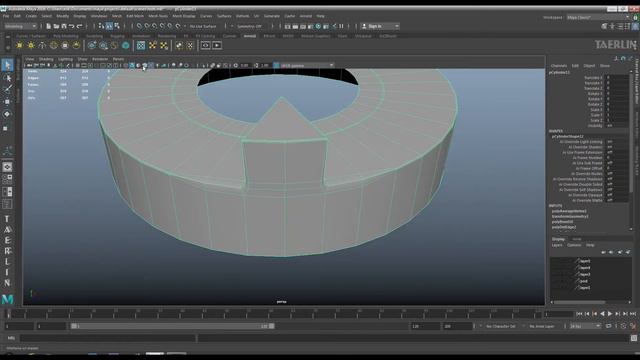Select the Paint Selection tool
This screenshot has height=360, width=640.
coord(7,89)
